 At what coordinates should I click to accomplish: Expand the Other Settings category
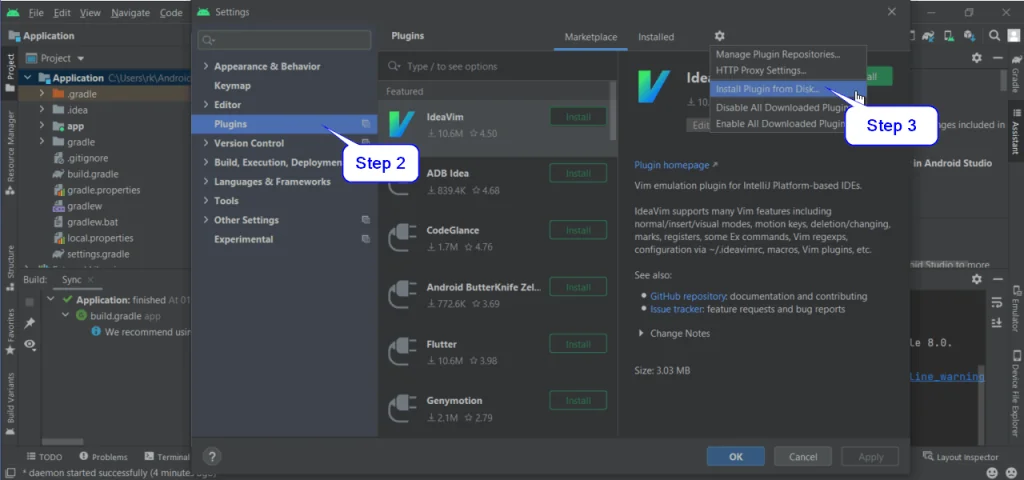click(x=206, y=220)
